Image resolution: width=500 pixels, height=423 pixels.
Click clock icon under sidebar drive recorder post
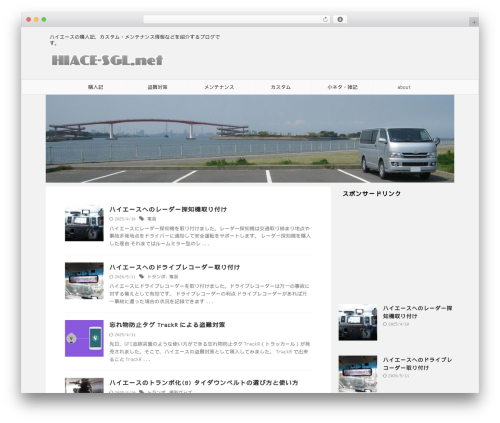pyautogui.click(x=385, y=376)
